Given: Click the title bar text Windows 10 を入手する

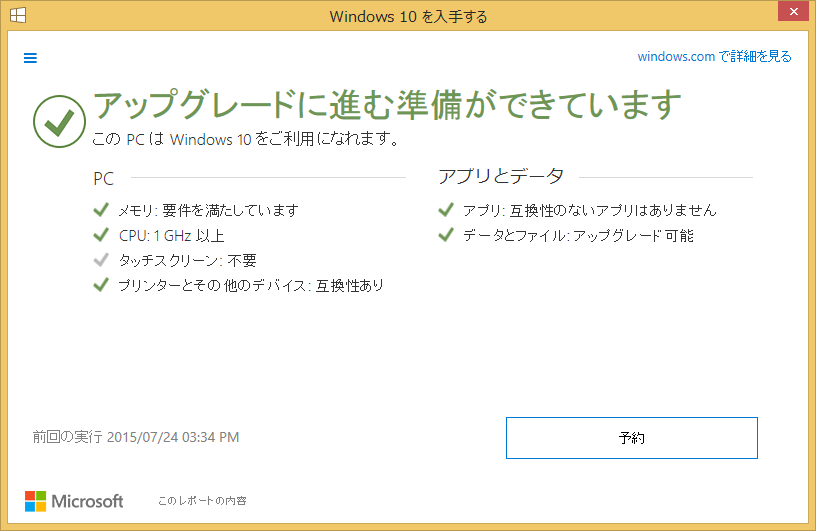Looking at the screenshot, I should click(x=407, y=17).
